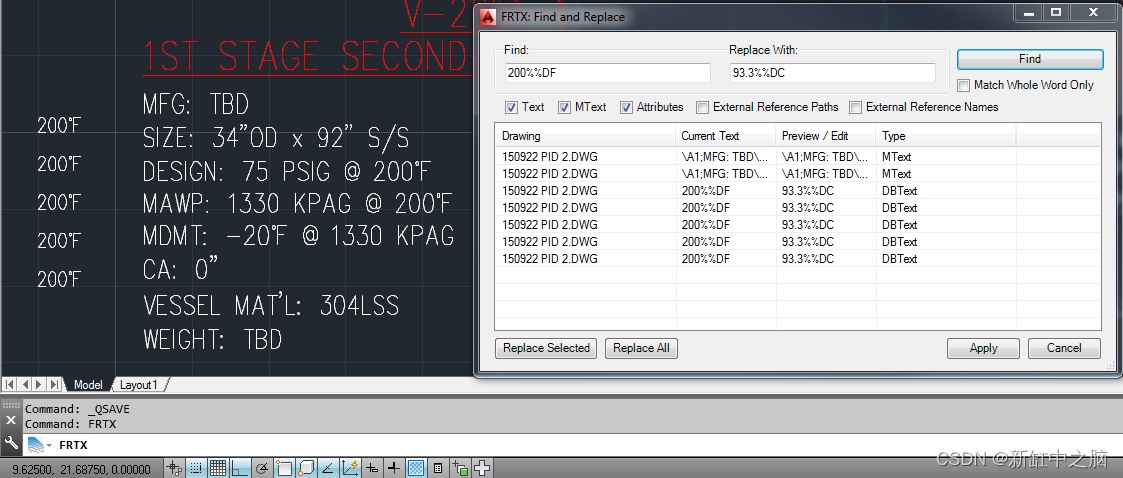Toggle Snap Mode in status bar
Image resolution: width=1123 pixels, height=478 pixels.
pos(197,467)
